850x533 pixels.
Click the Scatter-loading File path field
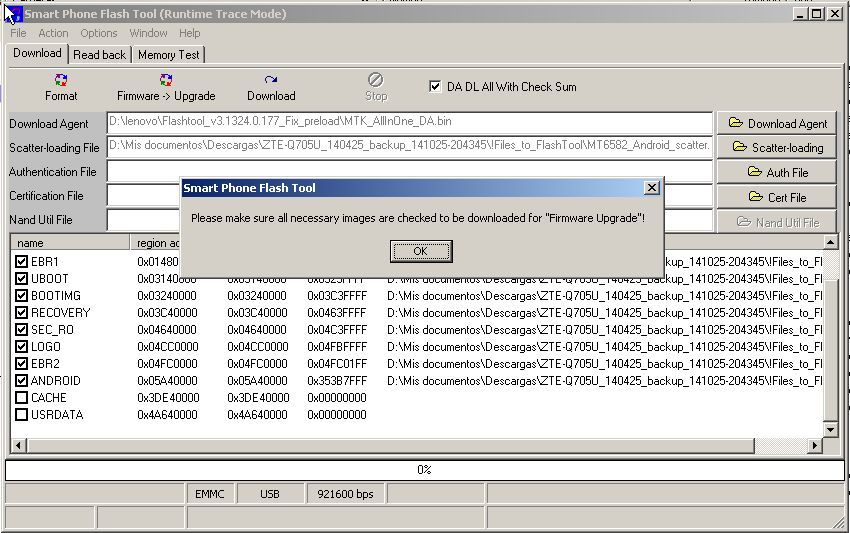pyautogui.click(x=409, y=146)
